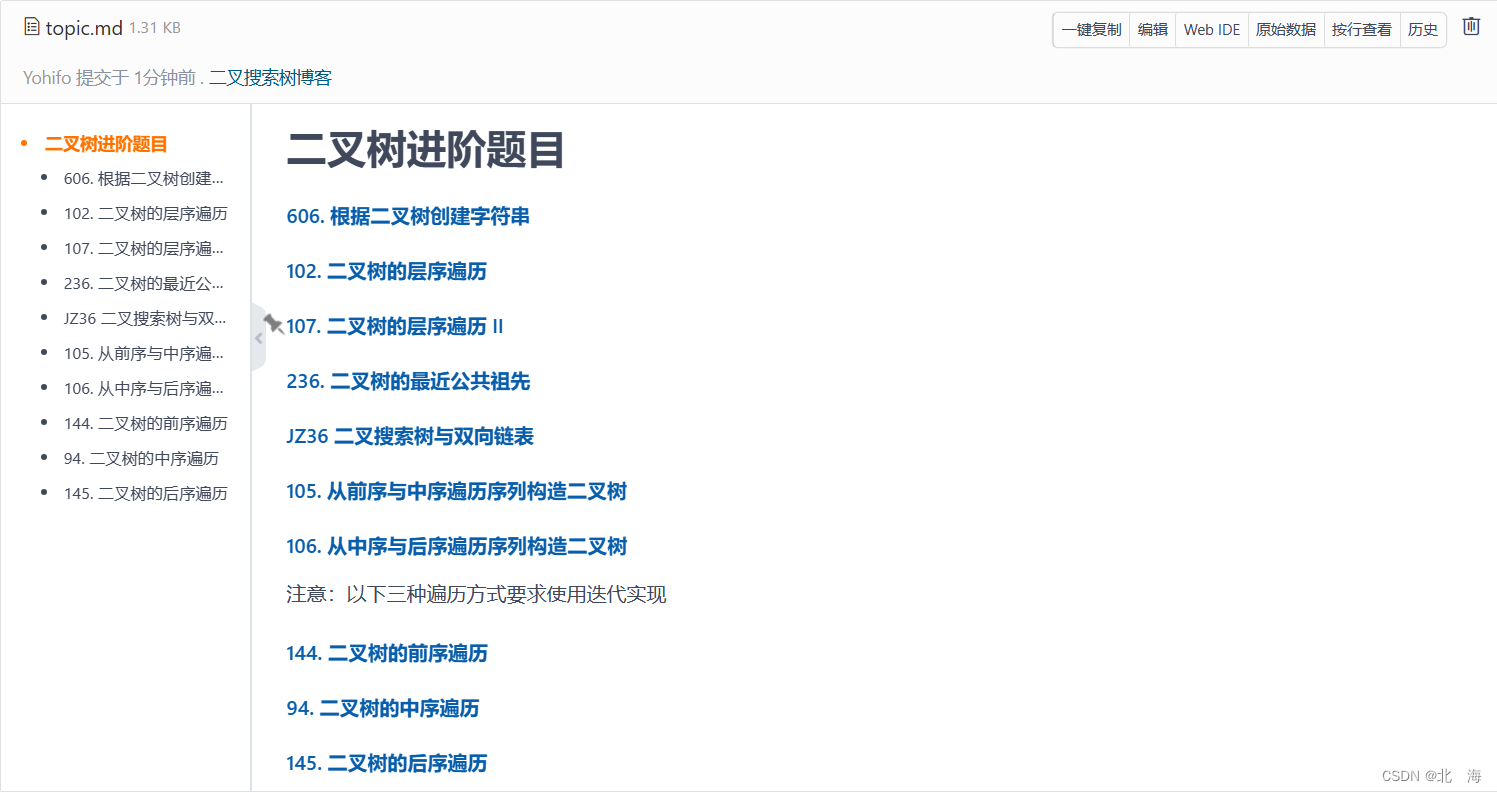Open link 102. 二叉树的层序遍历
Screen dimensions: 1497x792
click(x=387, y=271)
